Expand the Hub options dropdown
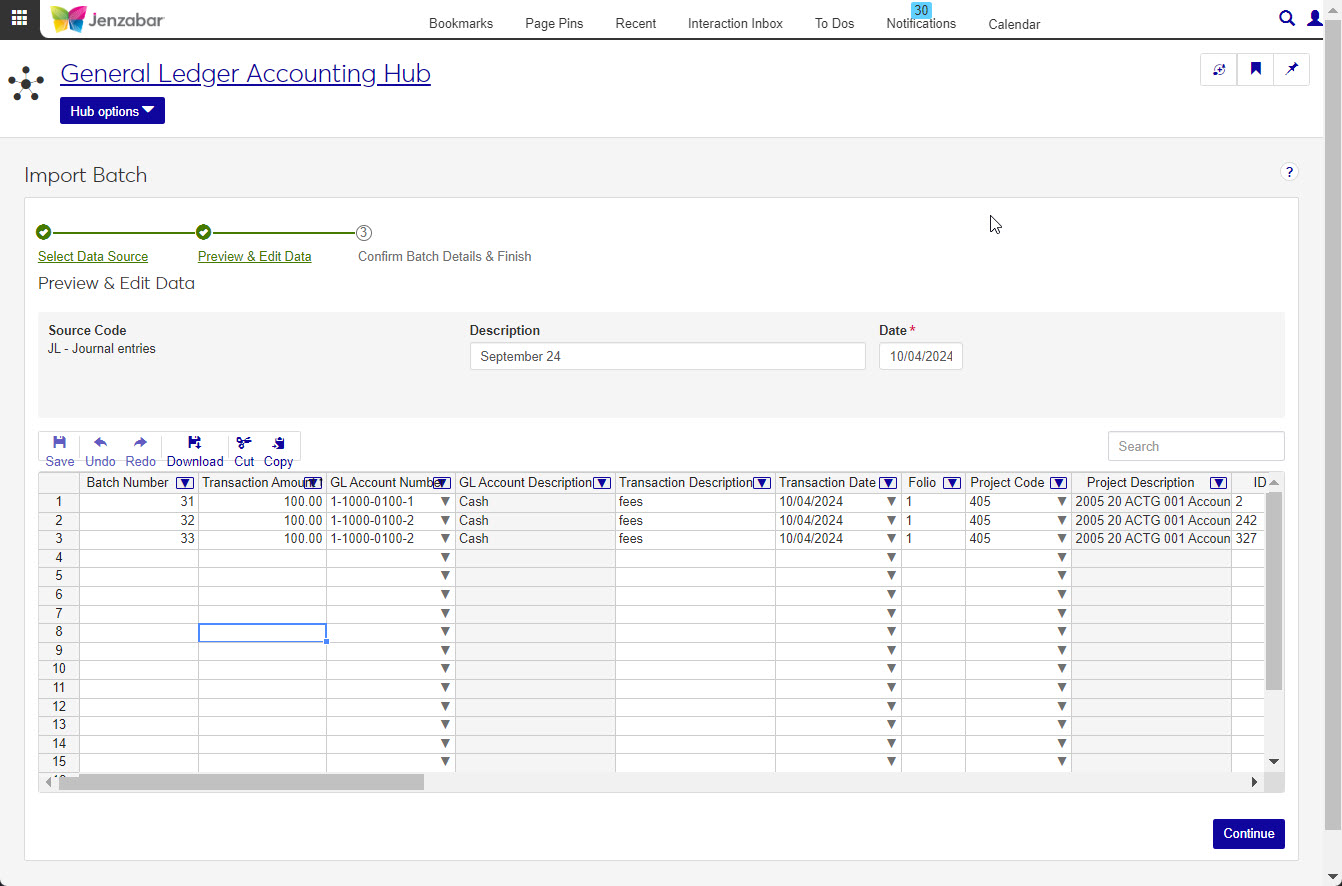Viewport: 1342px width, 886px height. tap(112, 111)
